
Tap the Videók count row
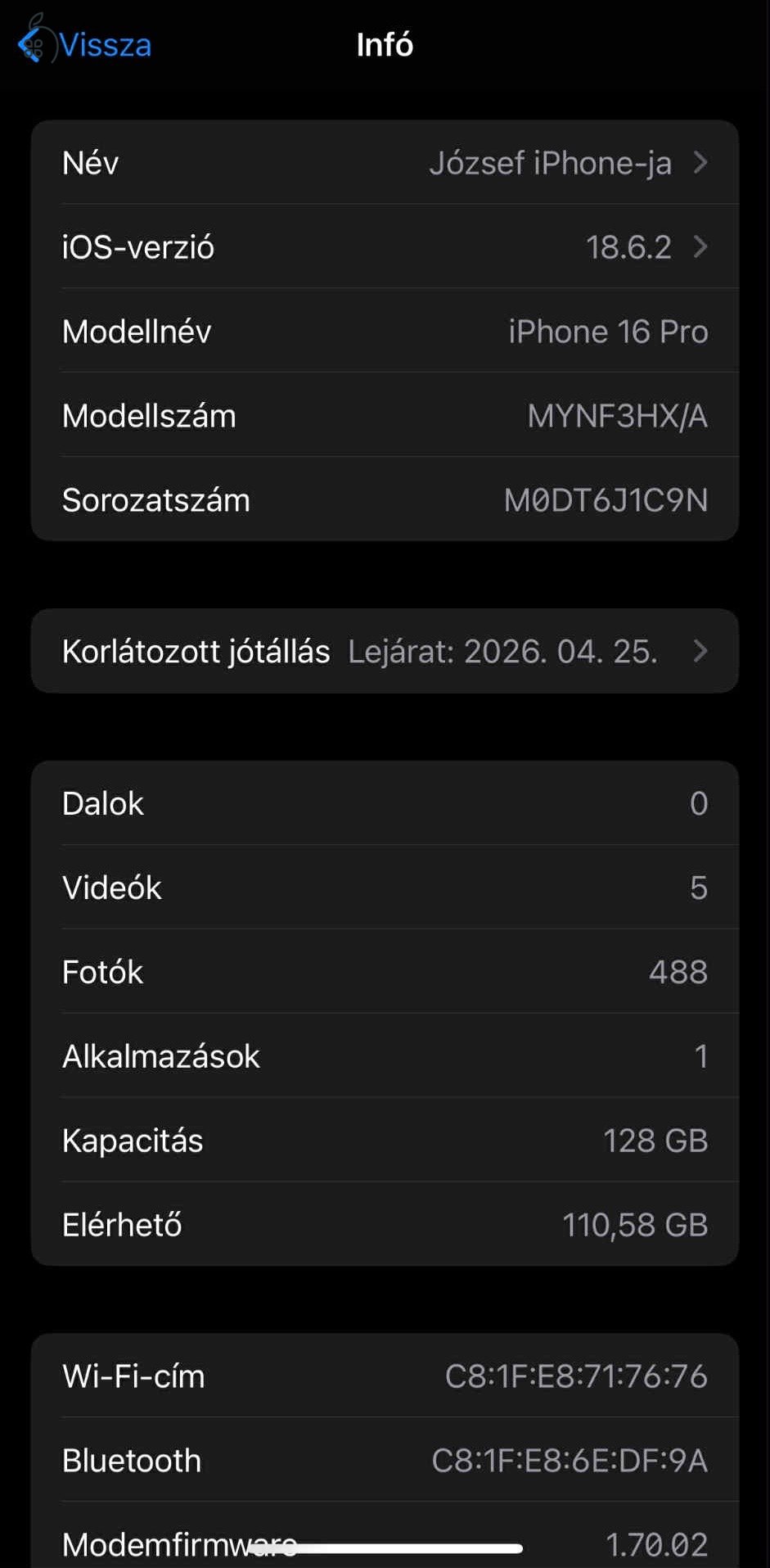coord(385,888)
